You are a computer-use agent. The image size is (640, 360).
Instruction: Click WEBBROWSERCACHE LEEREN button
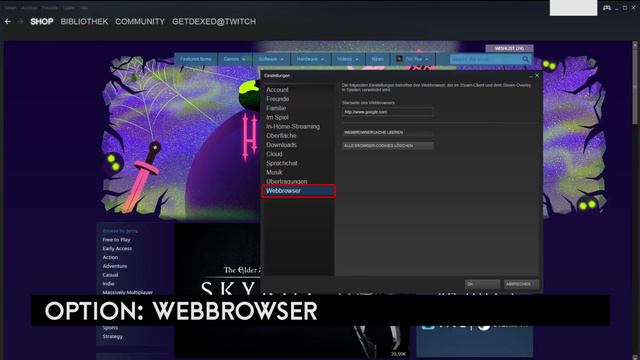pos(387,133)
